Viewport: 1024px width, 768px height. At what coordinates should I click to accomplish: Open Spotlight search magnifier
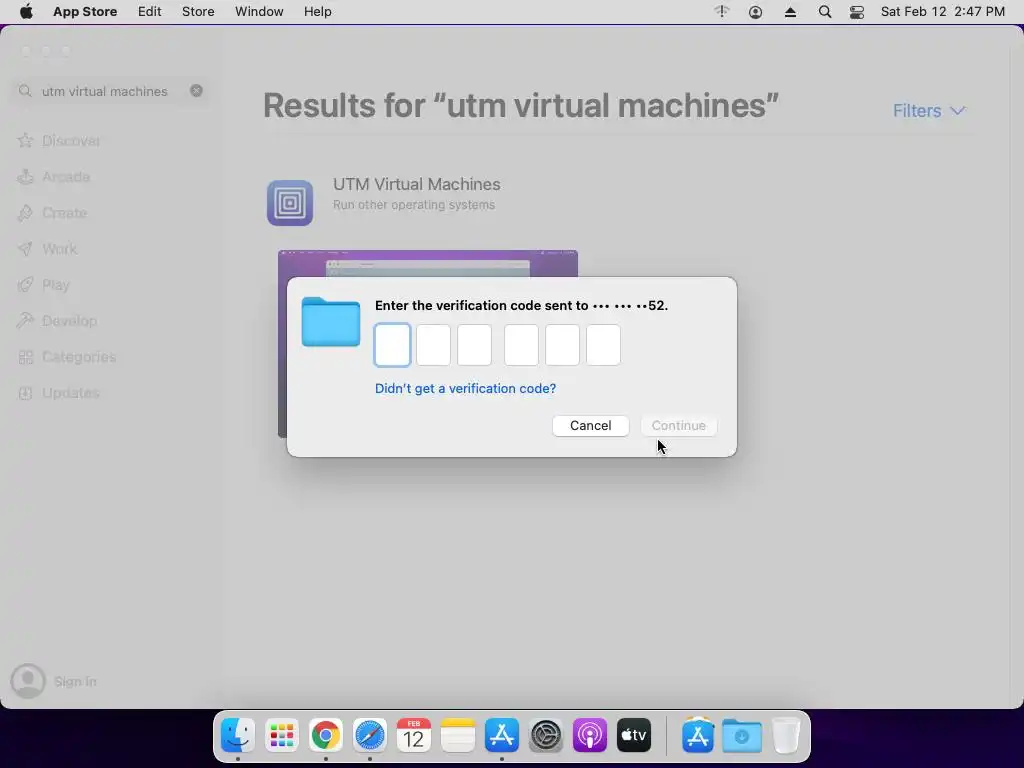coord(825,12)
